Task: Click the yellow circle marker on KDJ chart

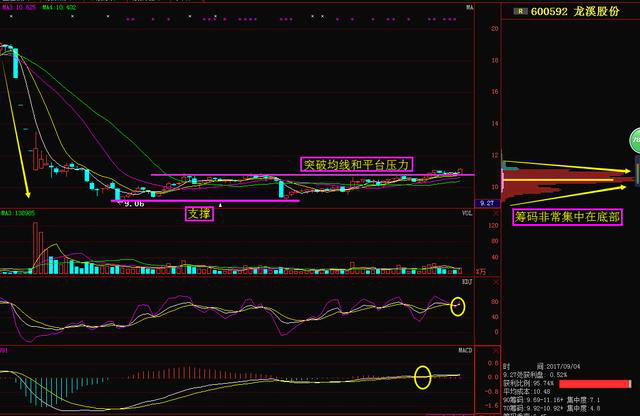Action: pyautogui.click(x=458, y=306)
